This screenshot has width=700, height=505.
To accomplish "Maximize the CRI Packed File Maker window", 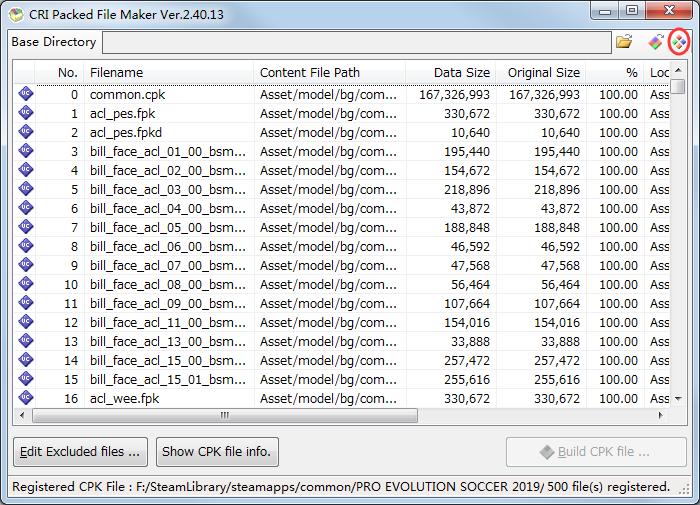I will (x=632, y=11).
